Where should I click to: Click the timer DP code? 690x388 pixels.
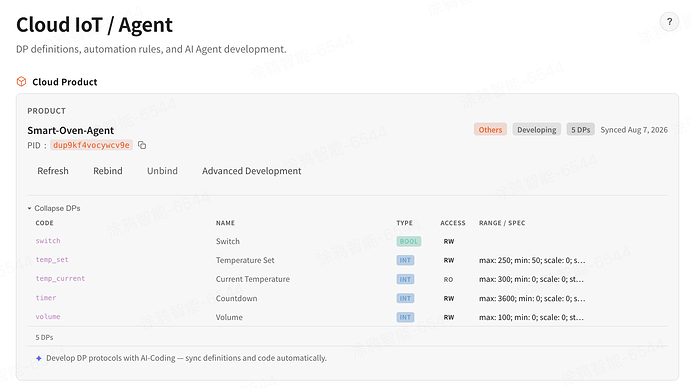click(46, 298)
